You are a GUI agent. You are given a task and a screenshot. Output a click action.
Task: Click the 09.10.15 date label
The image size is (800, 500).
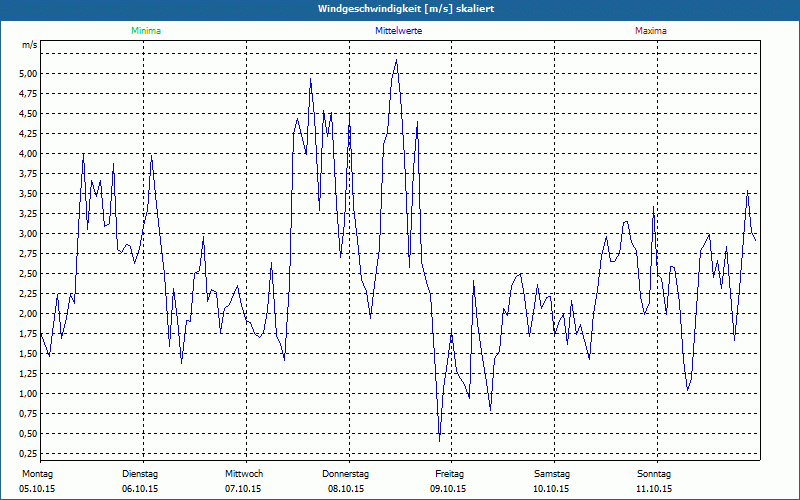(448, 489)
